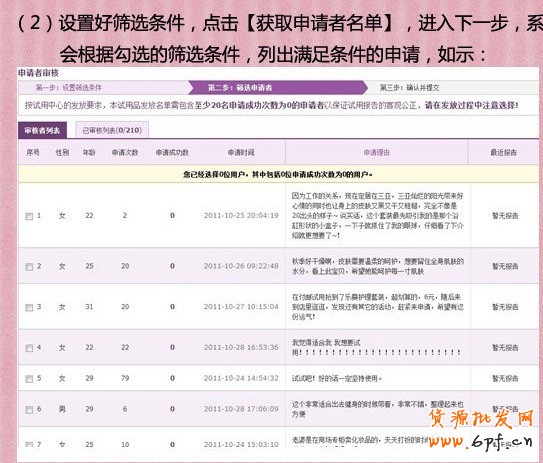
Task: Click the yellow selected-users notice bar
Action: point(278,175)
